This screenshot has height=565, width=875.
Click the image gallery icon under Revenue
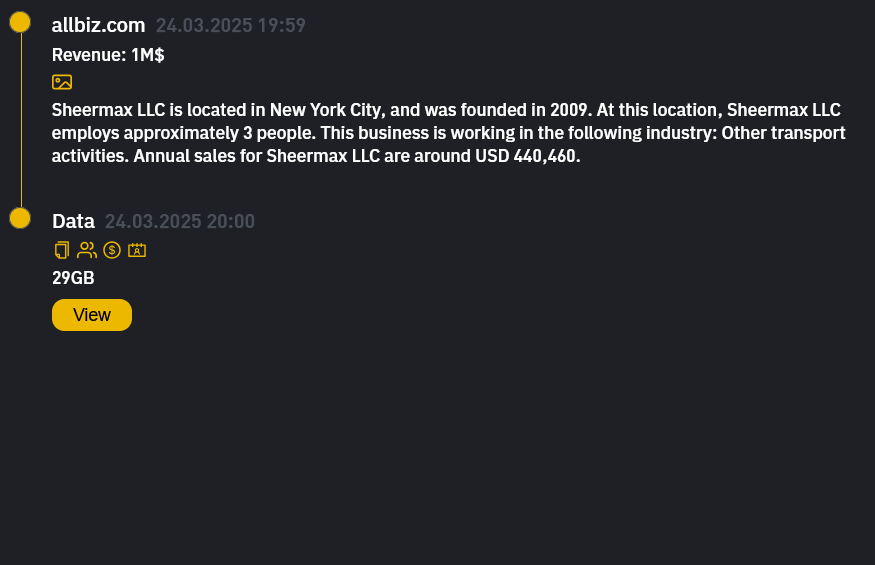[62, 82]
